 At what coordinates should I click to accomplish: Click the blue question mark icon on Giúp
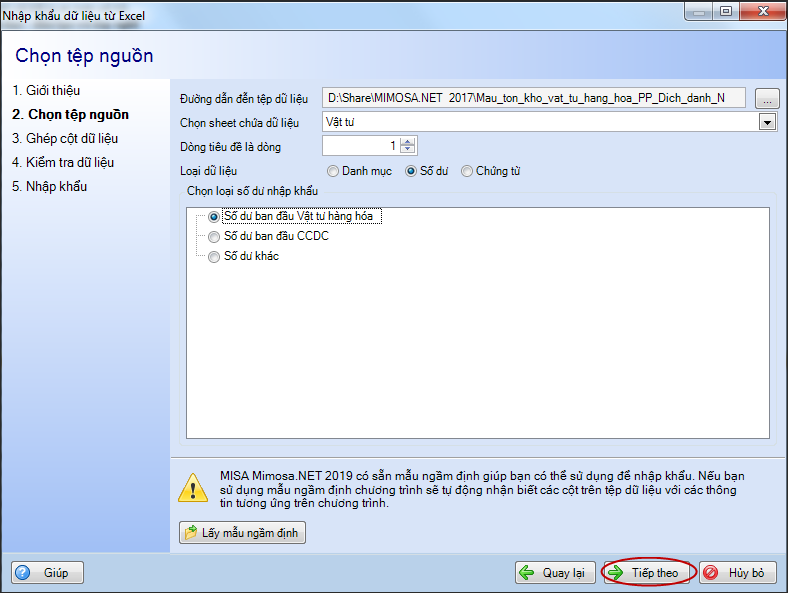[x=23, y=572]
